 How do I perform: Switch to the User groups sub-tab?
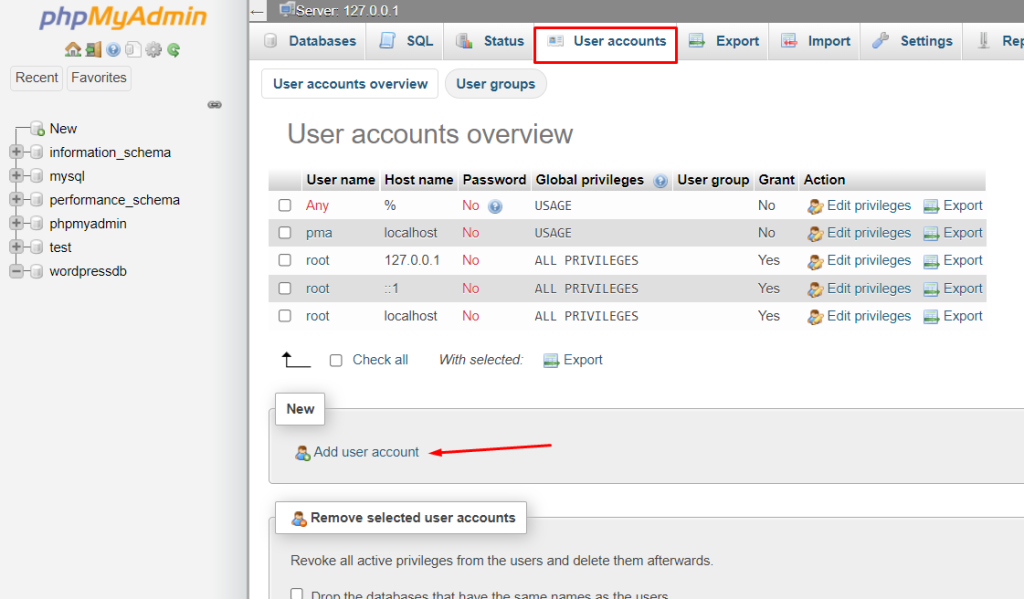pos(496,84)
